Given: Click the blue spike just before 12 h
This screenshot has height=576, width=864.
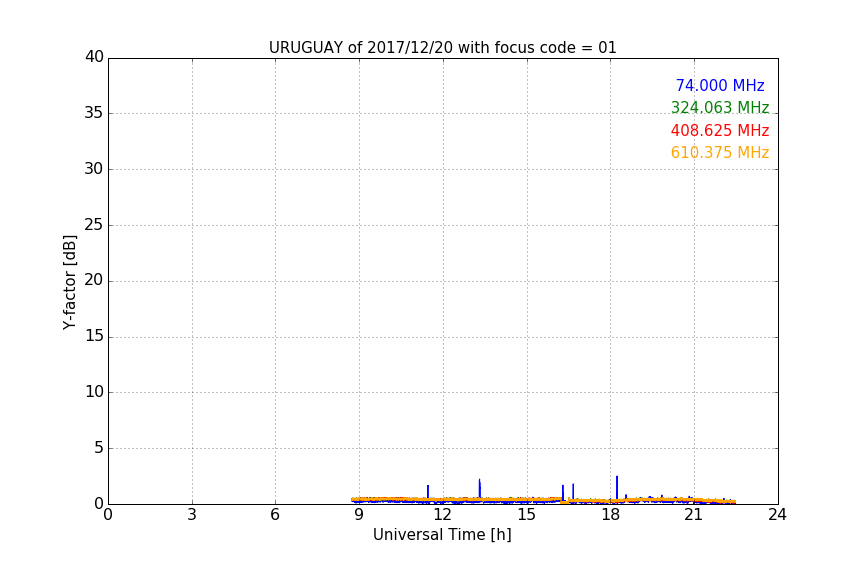Looking at the screenshot, I should [428, 492].
